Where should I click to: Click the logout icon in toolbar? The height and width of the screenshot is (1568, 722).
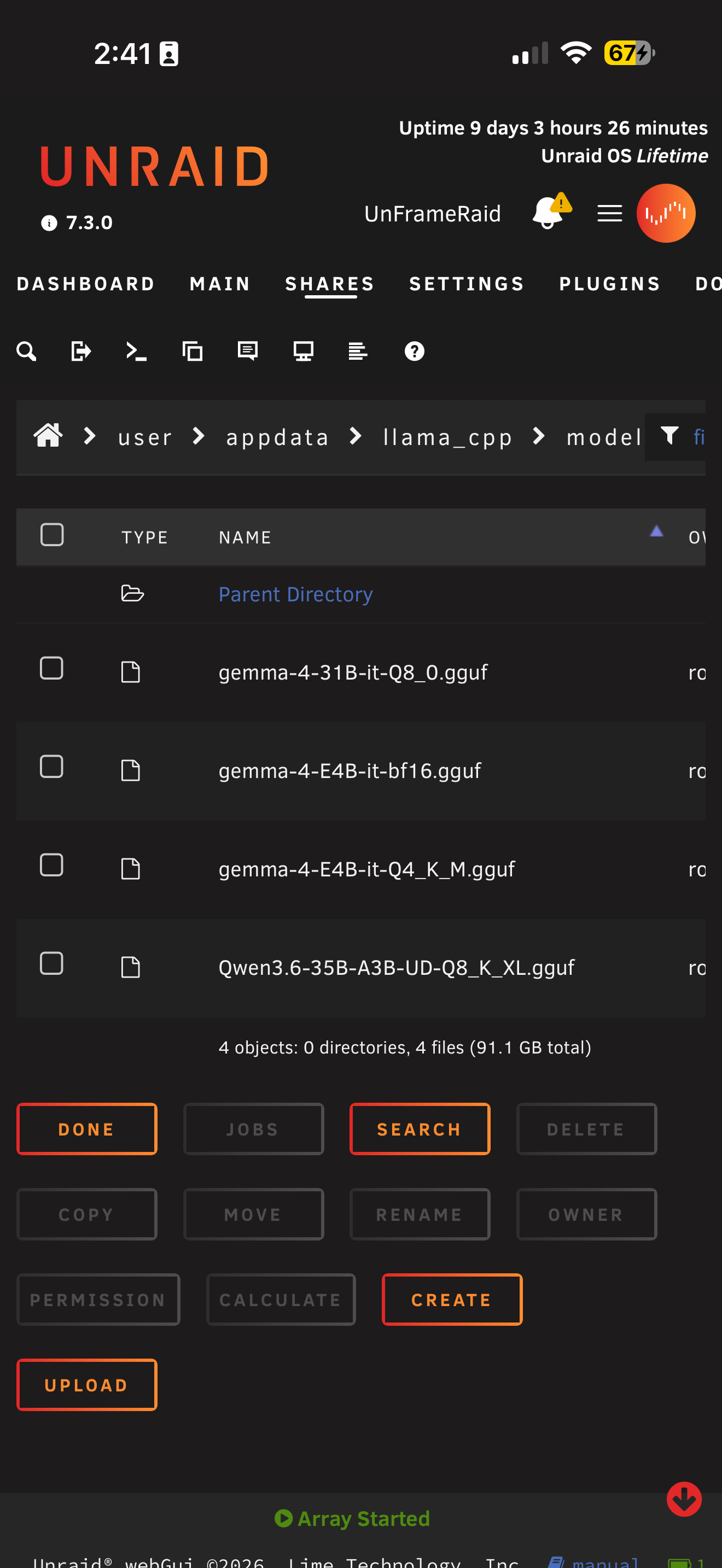(81, 351)
